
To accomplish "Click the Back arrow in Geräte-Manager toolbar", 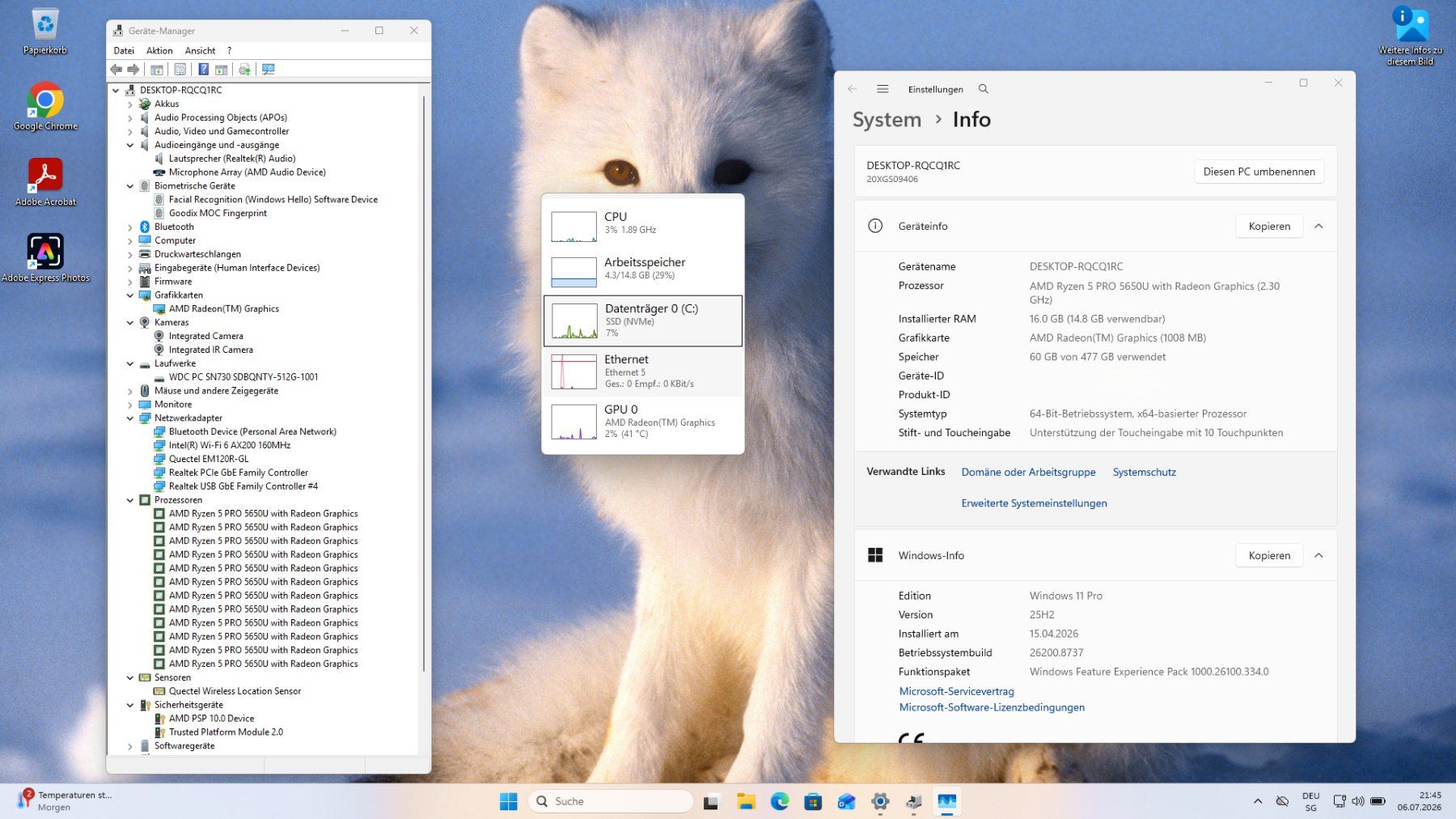I will click(x=116, y=70).
